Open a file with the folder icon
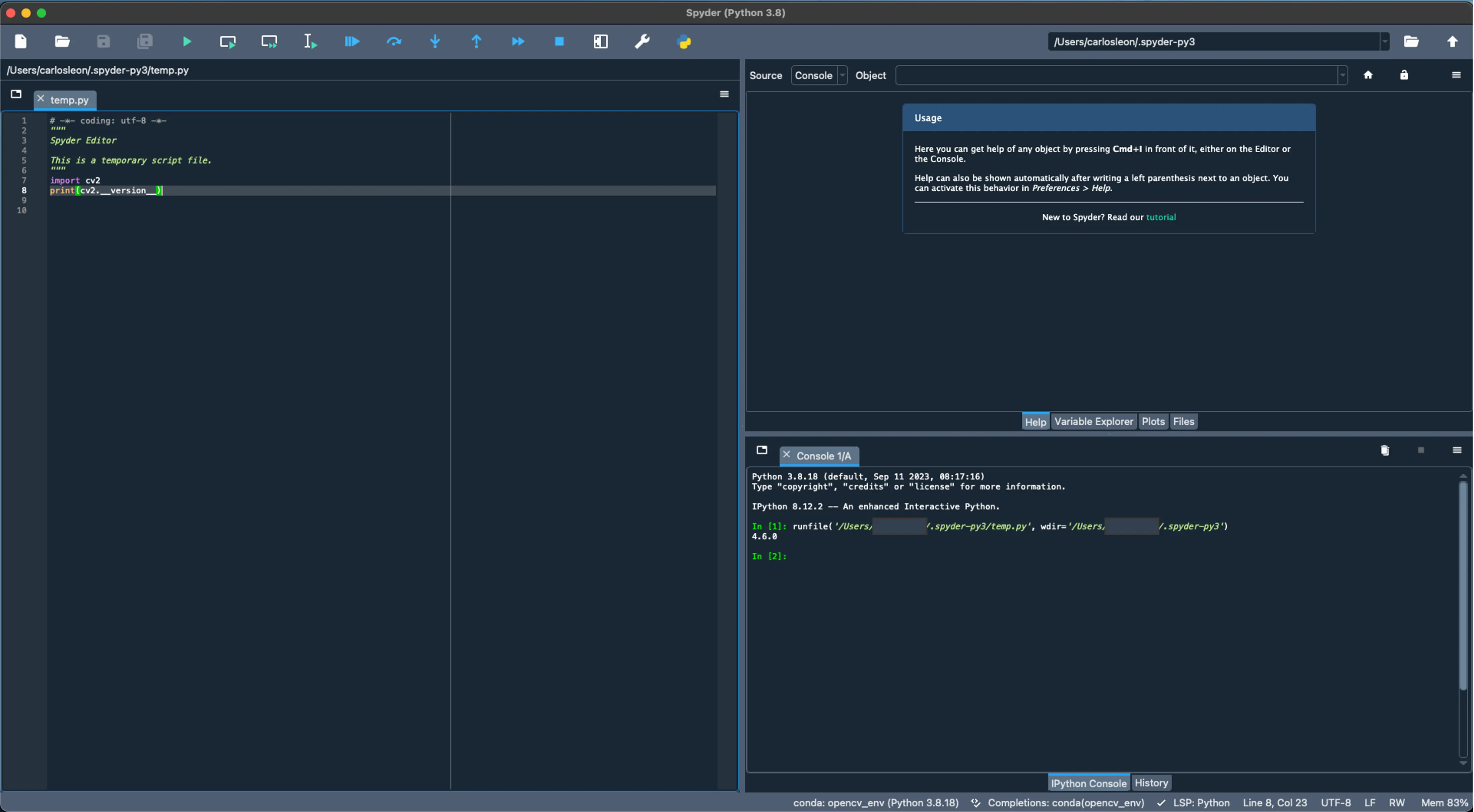 (x=62, y=41)
